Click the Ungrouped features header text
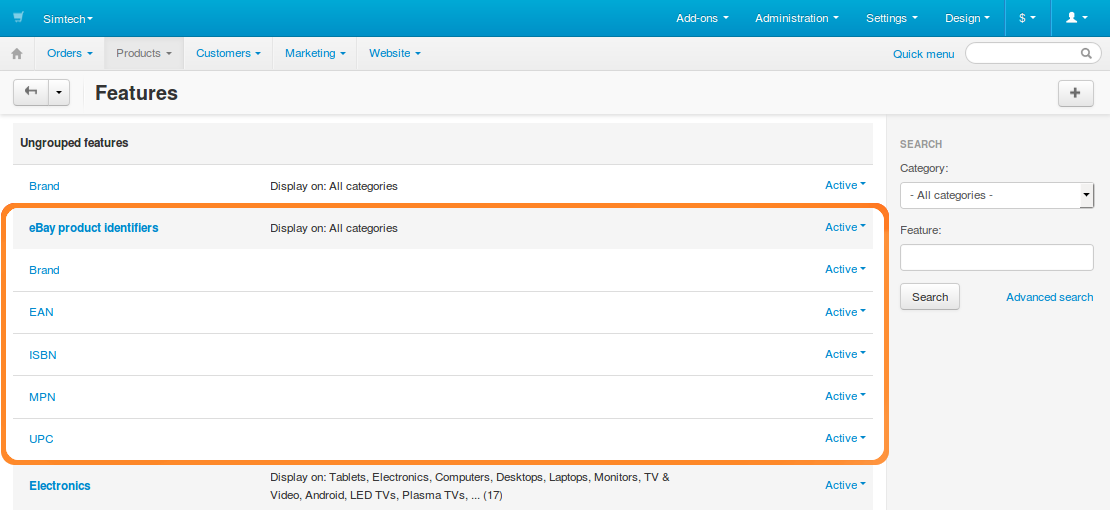Image resolution: width=1110 pixels, height=510 pixels. pos(74,143)
